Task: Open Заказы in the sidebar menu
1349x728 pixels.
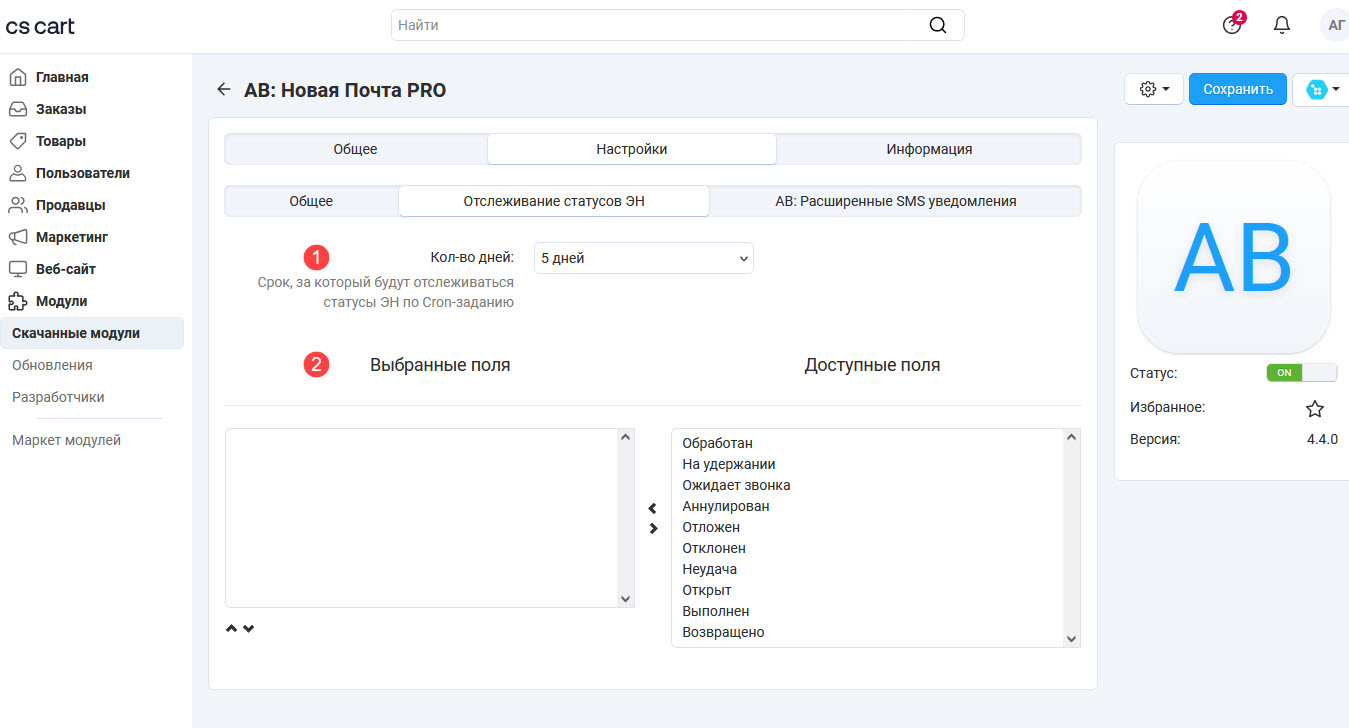Action: (61, 109)
